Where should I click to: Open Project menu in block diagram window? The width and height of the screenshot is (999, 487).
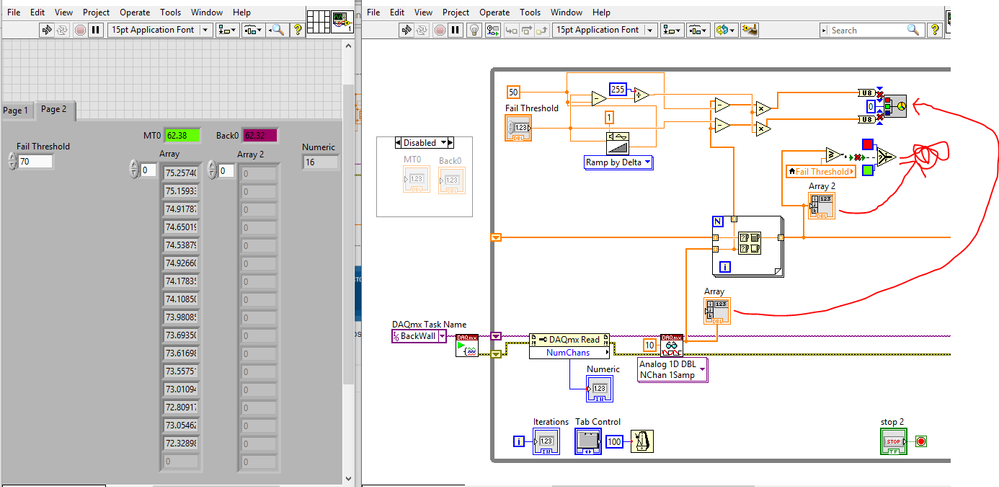tap(457, 12)
